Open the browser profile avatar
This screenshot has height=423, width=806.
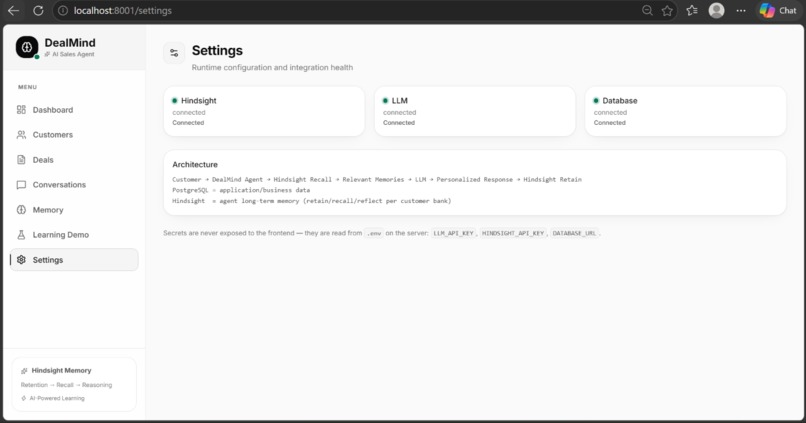click(716, 10)
